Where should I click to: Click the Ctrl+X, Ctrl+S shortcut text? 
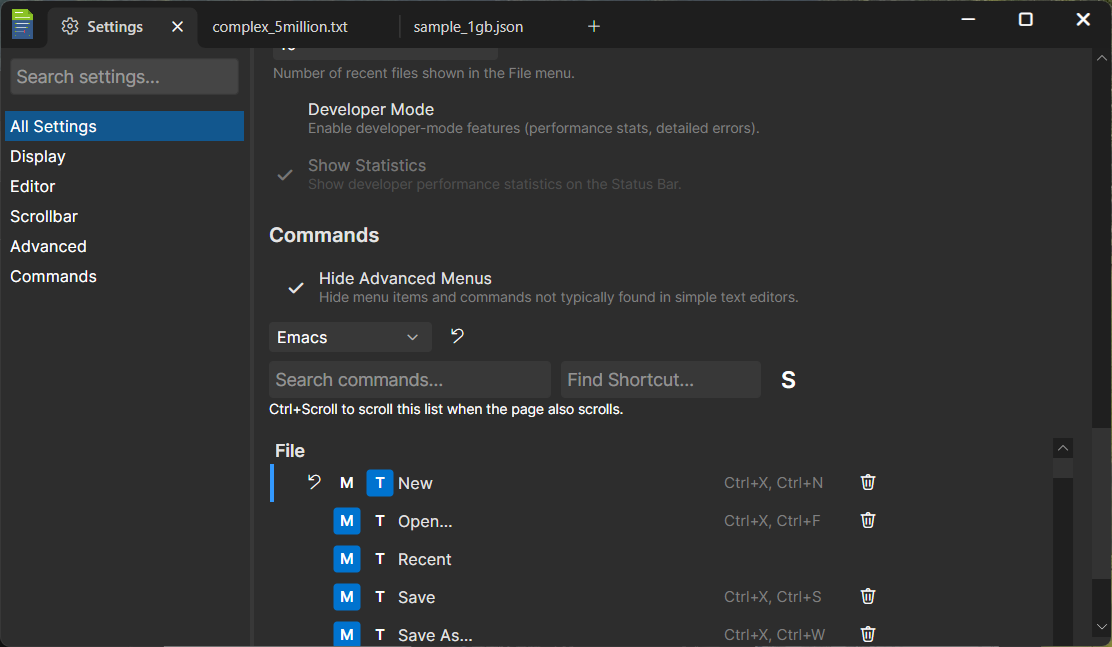(x=772, y=597)
